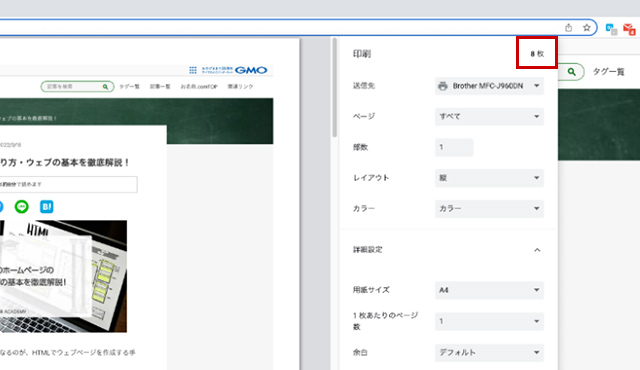Click the 部数 copies input field
640x370 pixels.
click(x=454, y=147)
